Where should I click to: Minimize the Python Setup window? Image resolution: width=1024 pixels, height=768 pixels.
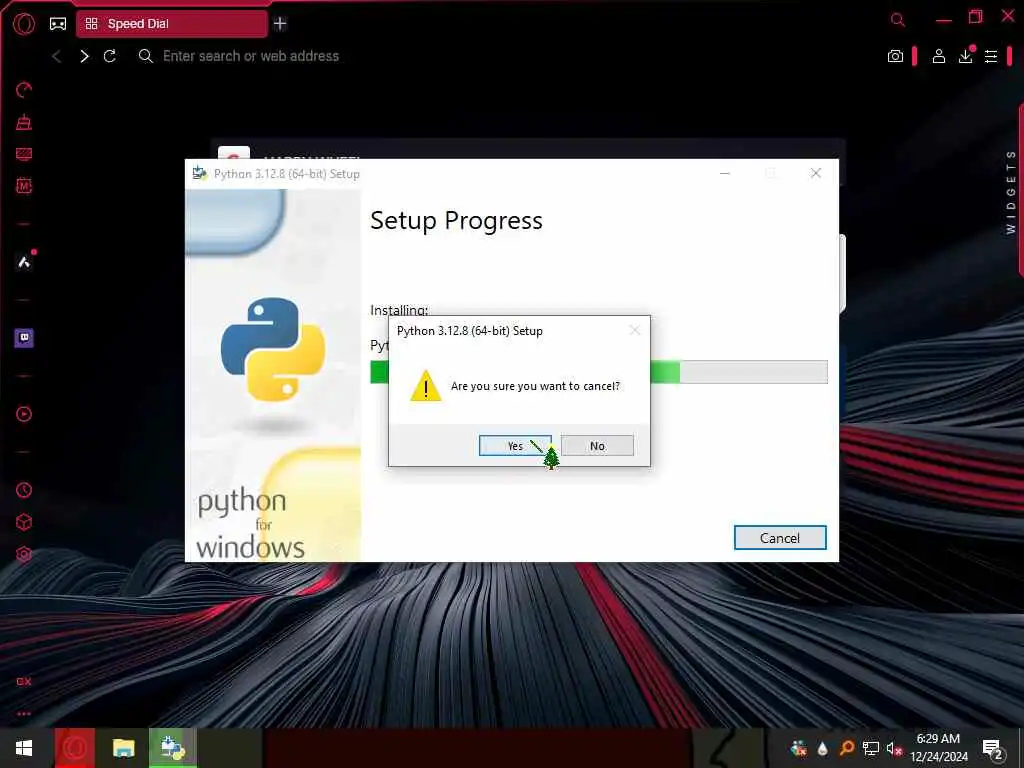pos(725,173)
